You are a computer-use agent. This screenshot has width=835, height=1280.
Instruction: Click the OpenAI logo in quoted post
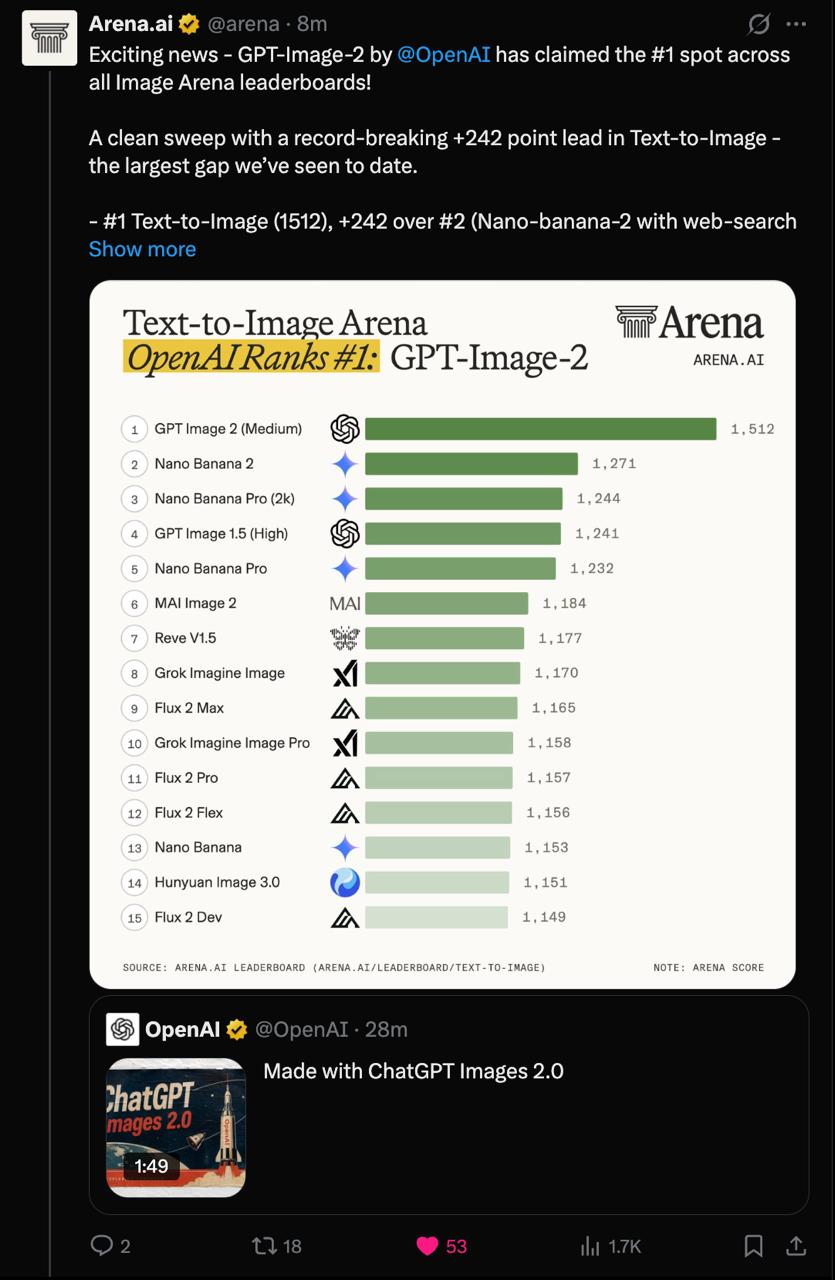(x=123, y=1029)
